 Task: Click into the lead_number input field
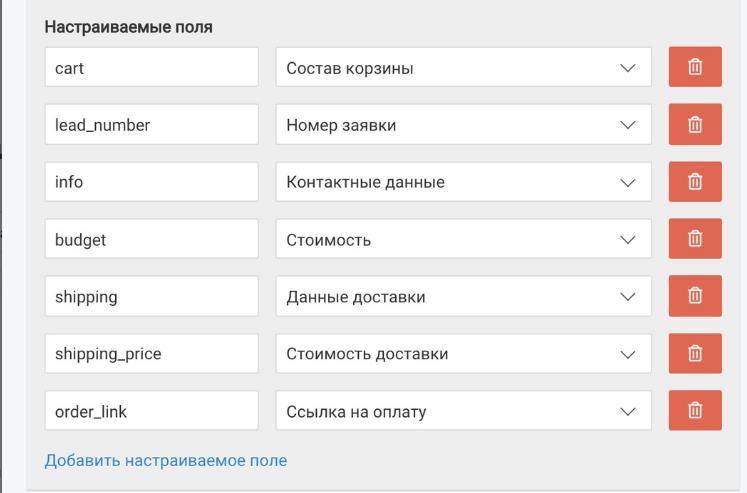(x=151, y=124)
